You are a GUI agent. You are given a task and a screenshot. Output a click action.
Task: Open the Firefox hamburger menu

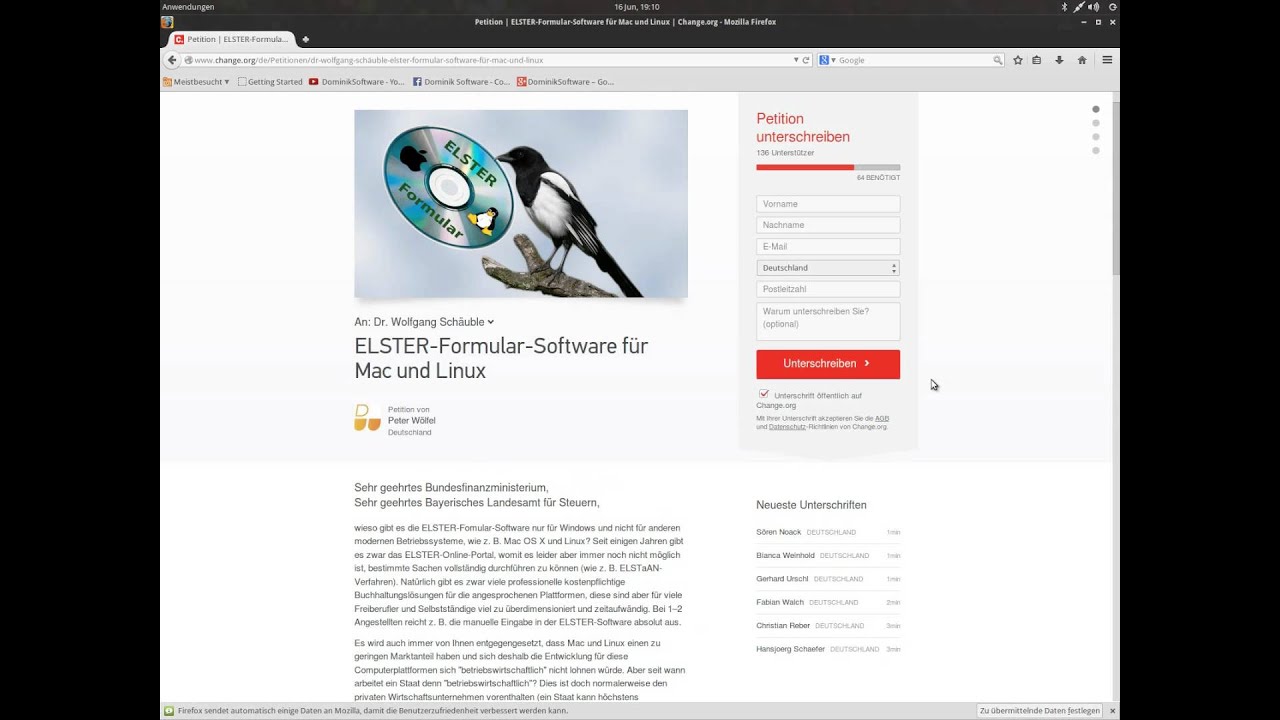tap(1107, 60)
